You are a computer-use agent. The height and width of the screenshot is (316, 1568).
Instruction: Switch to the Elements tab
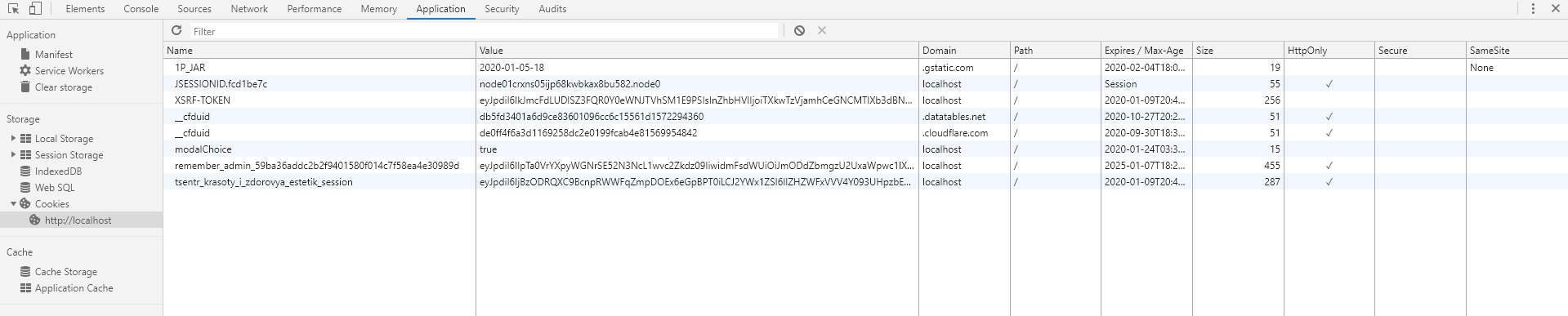tap(85, 9)
